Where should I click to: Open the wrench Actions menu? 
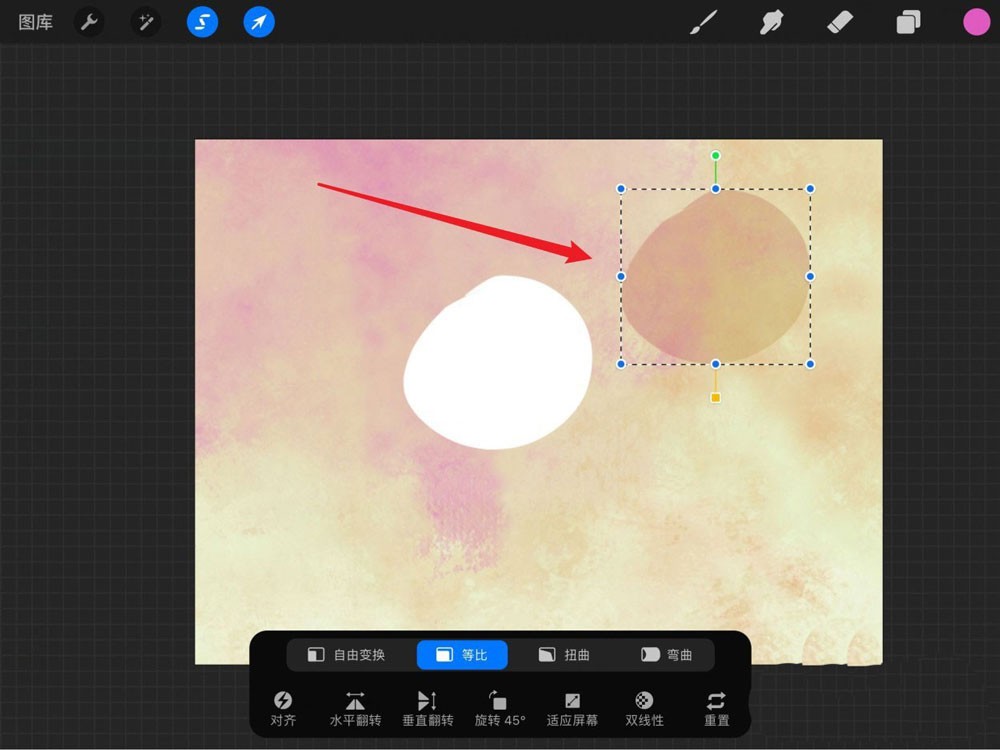(x=89, y=22)
